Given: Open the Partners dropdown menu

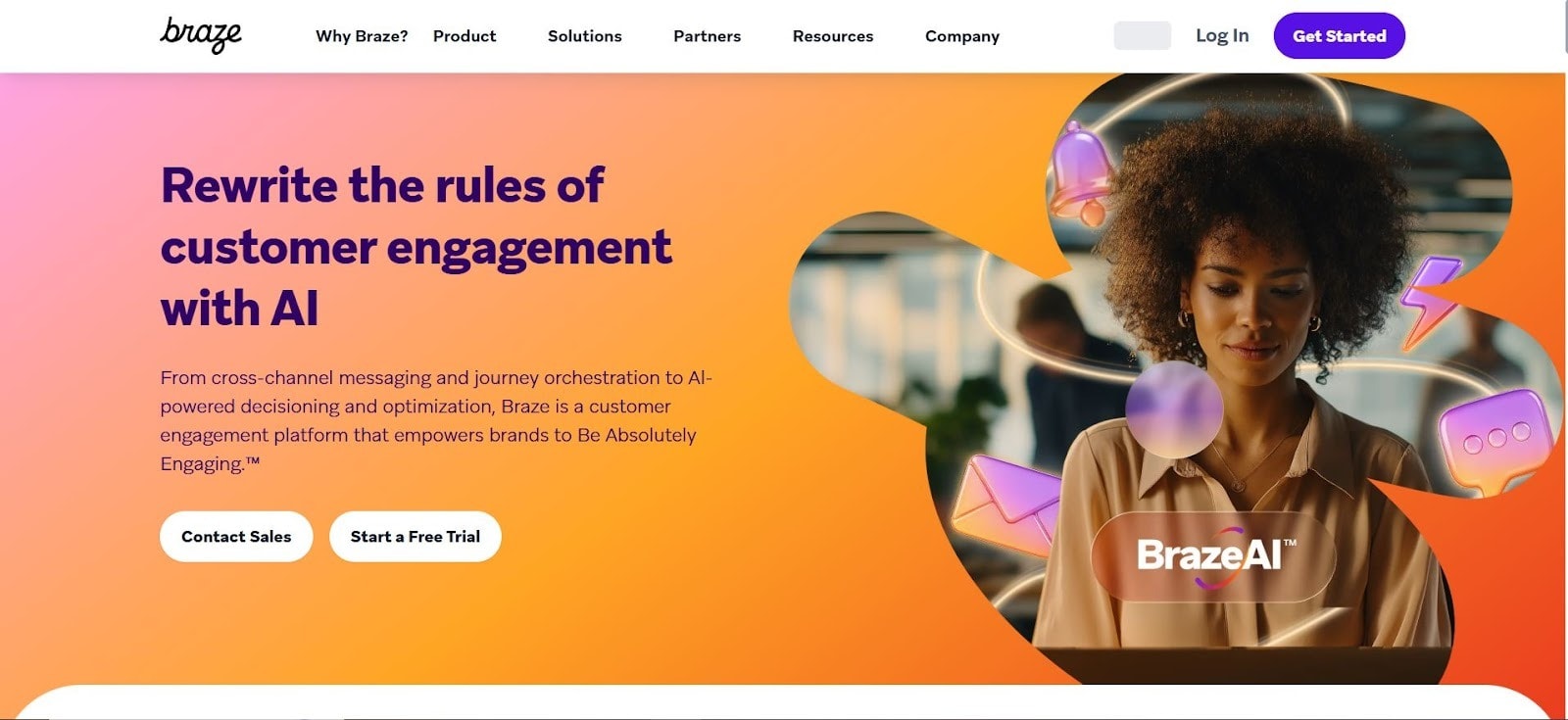Looking at the screenshot, I should 707,36.
